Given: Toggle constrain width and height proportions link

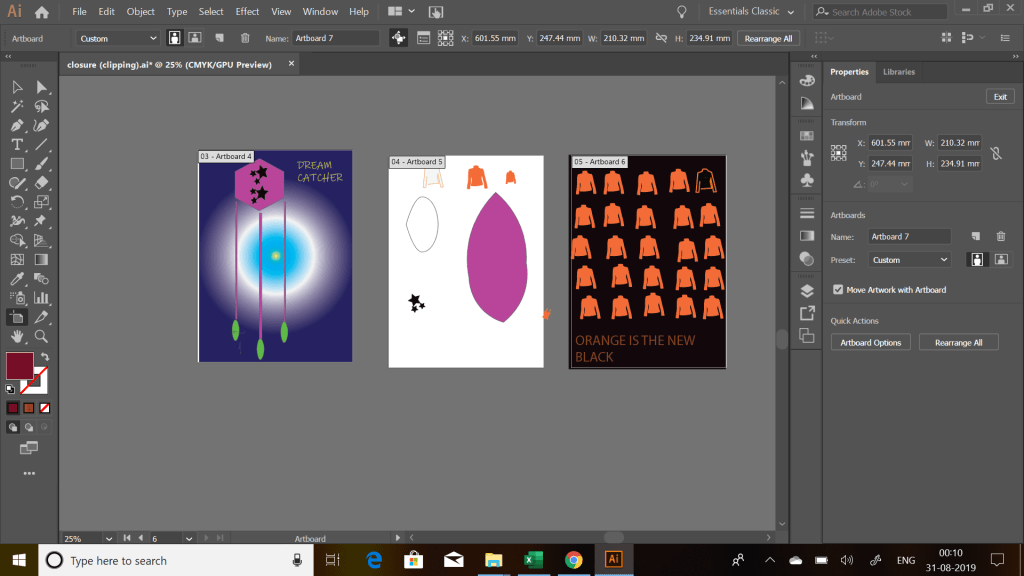Looking at the screenshot, I should tap(994, 153).
